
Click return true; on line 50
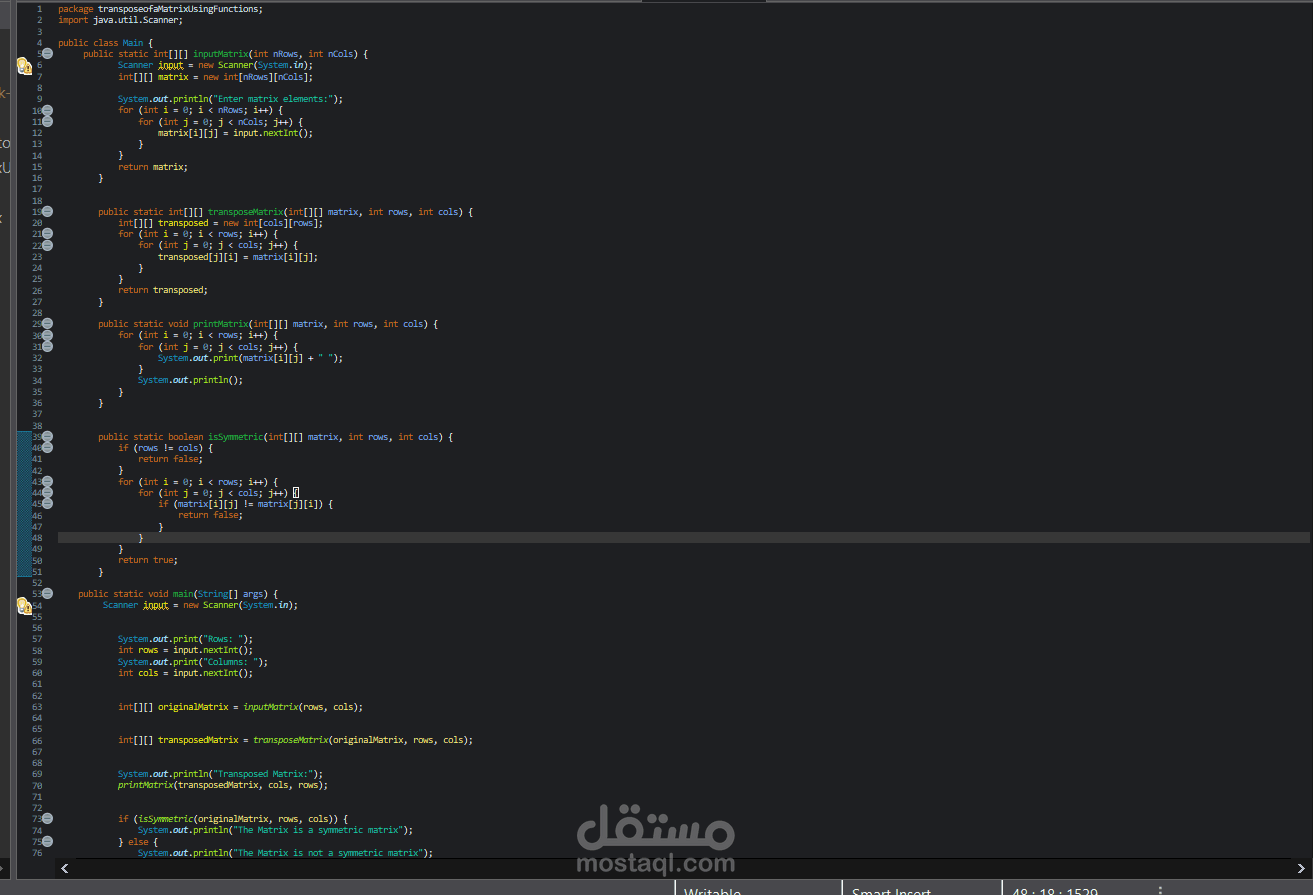coord(148,560)
